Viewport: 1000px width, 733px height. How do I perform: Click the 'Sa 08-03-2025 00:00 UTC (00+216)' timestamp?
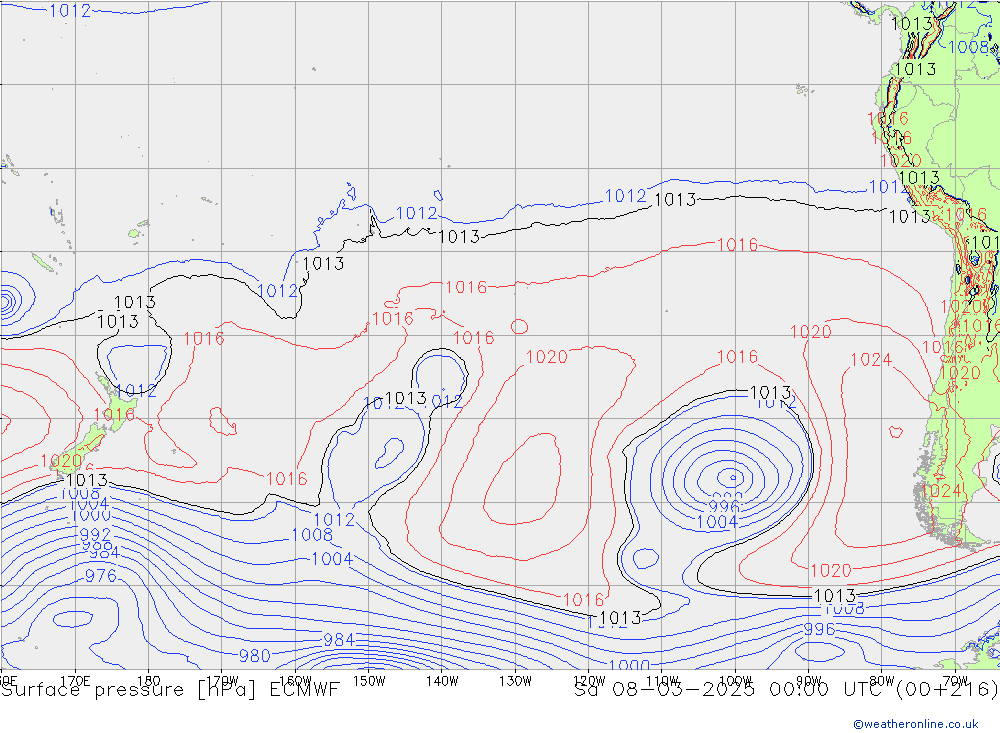point(786,690)
